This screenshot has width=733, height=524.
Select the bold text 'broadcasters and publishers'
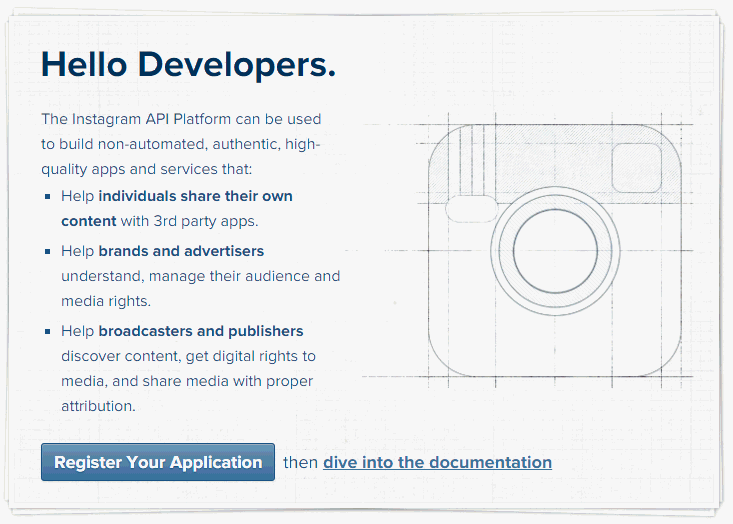[x=201, y=331]
